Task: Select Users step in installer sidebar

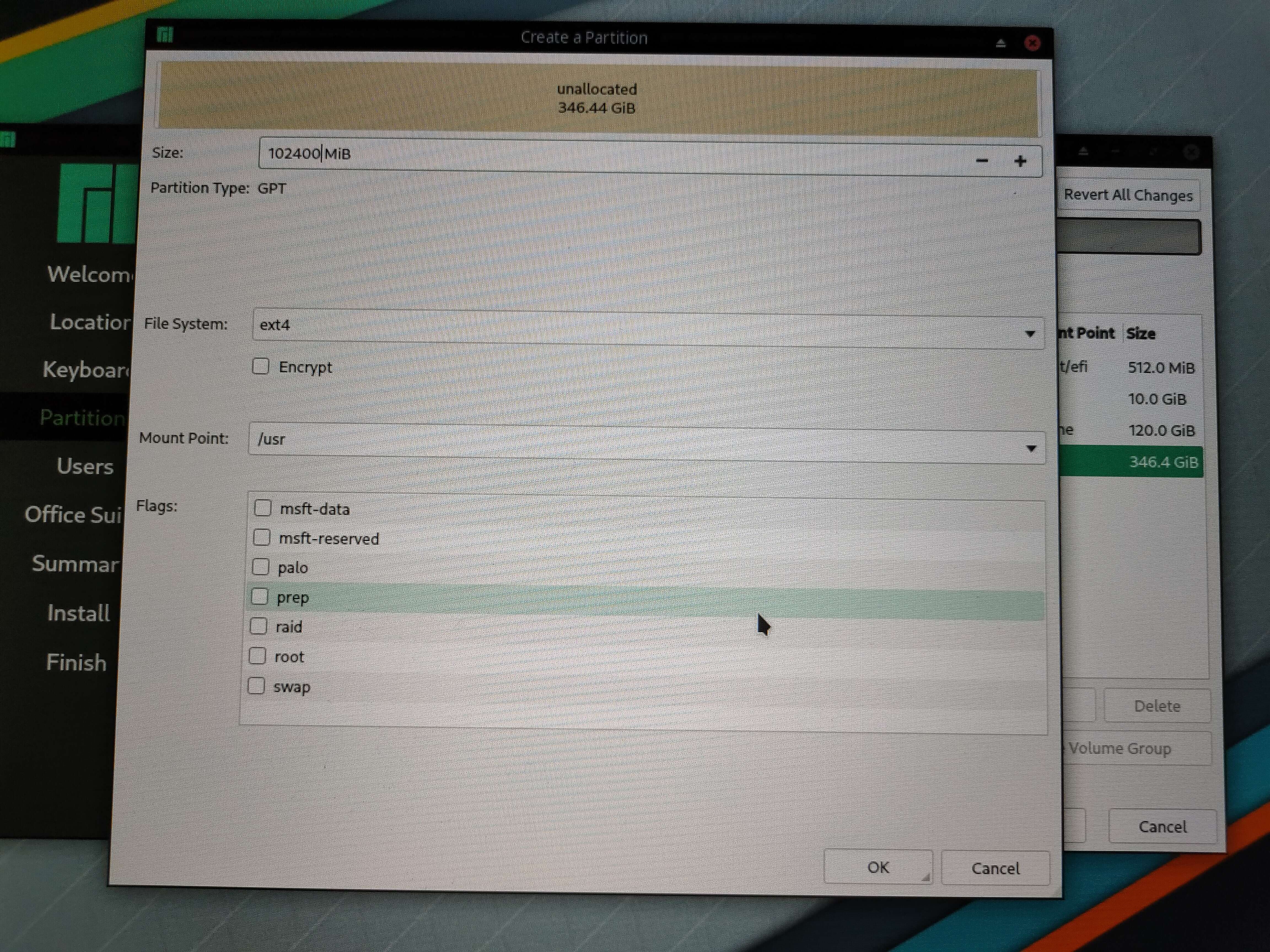Action: 85,466
